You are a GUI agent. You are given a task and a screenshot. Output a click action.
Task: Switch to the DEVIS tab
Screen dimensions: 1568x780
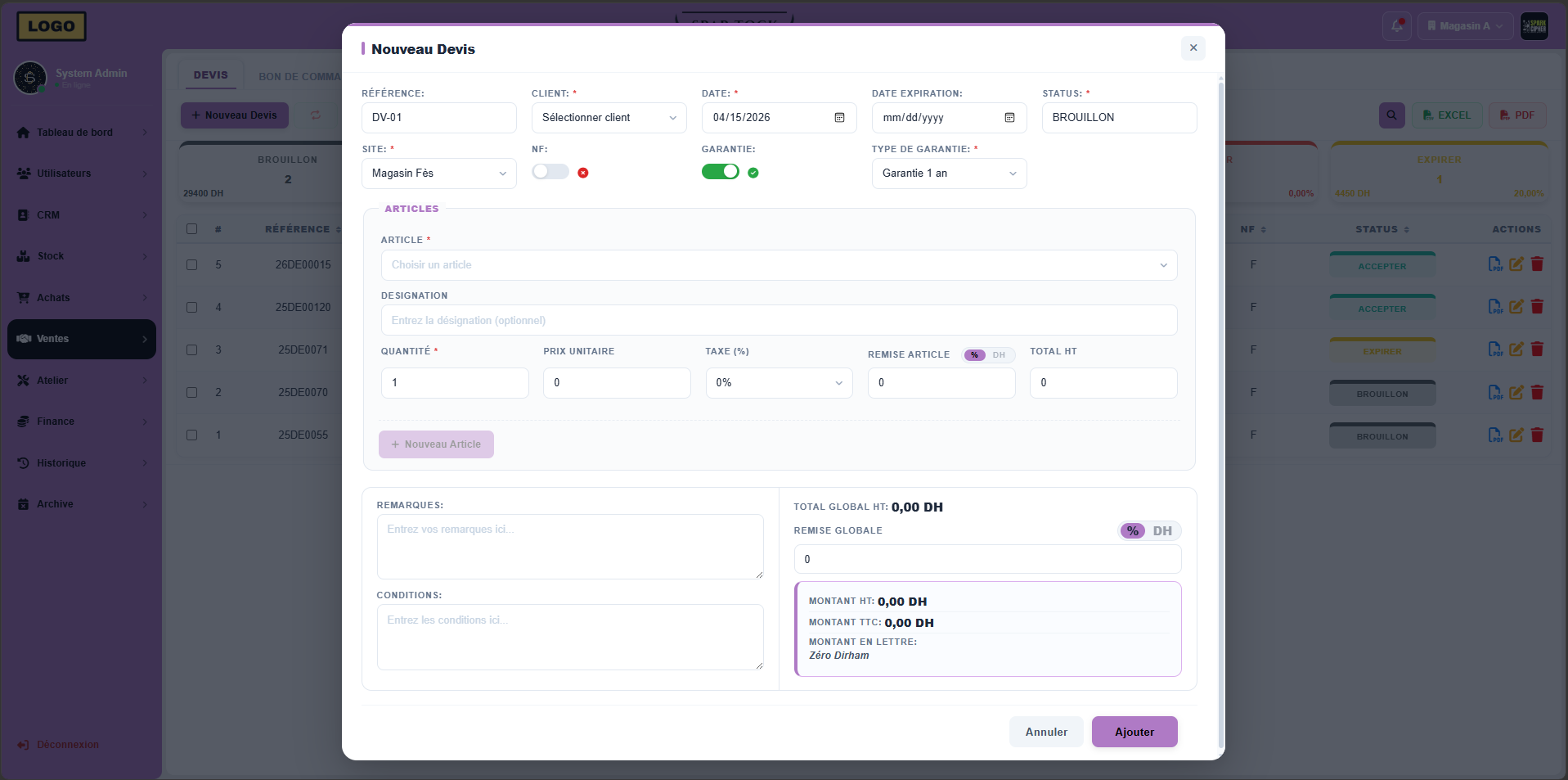pyautogui.click(x=211, y=75)
